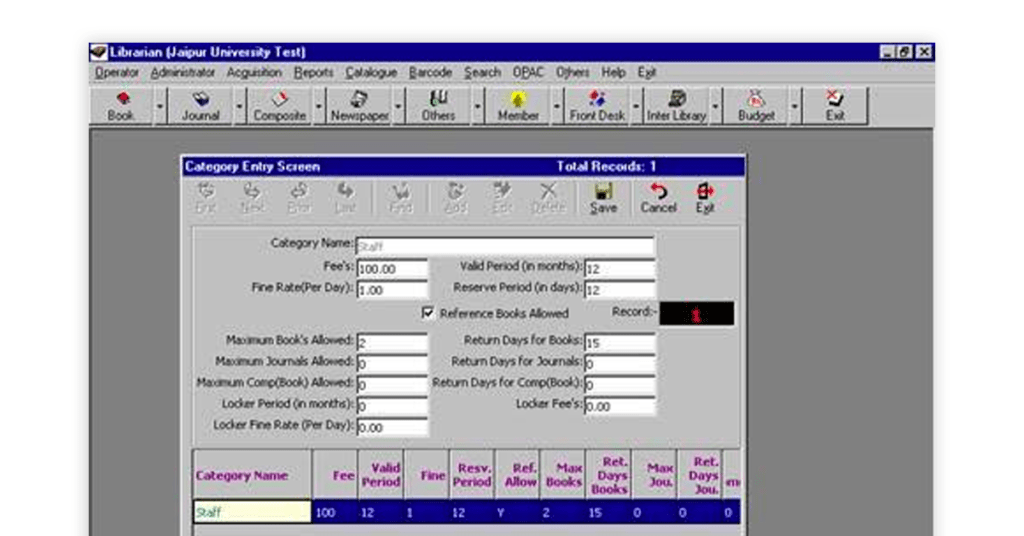The width and height of the screenshot is (1024, 536).
Task: Go to First record icon
Action: [206, 198]
